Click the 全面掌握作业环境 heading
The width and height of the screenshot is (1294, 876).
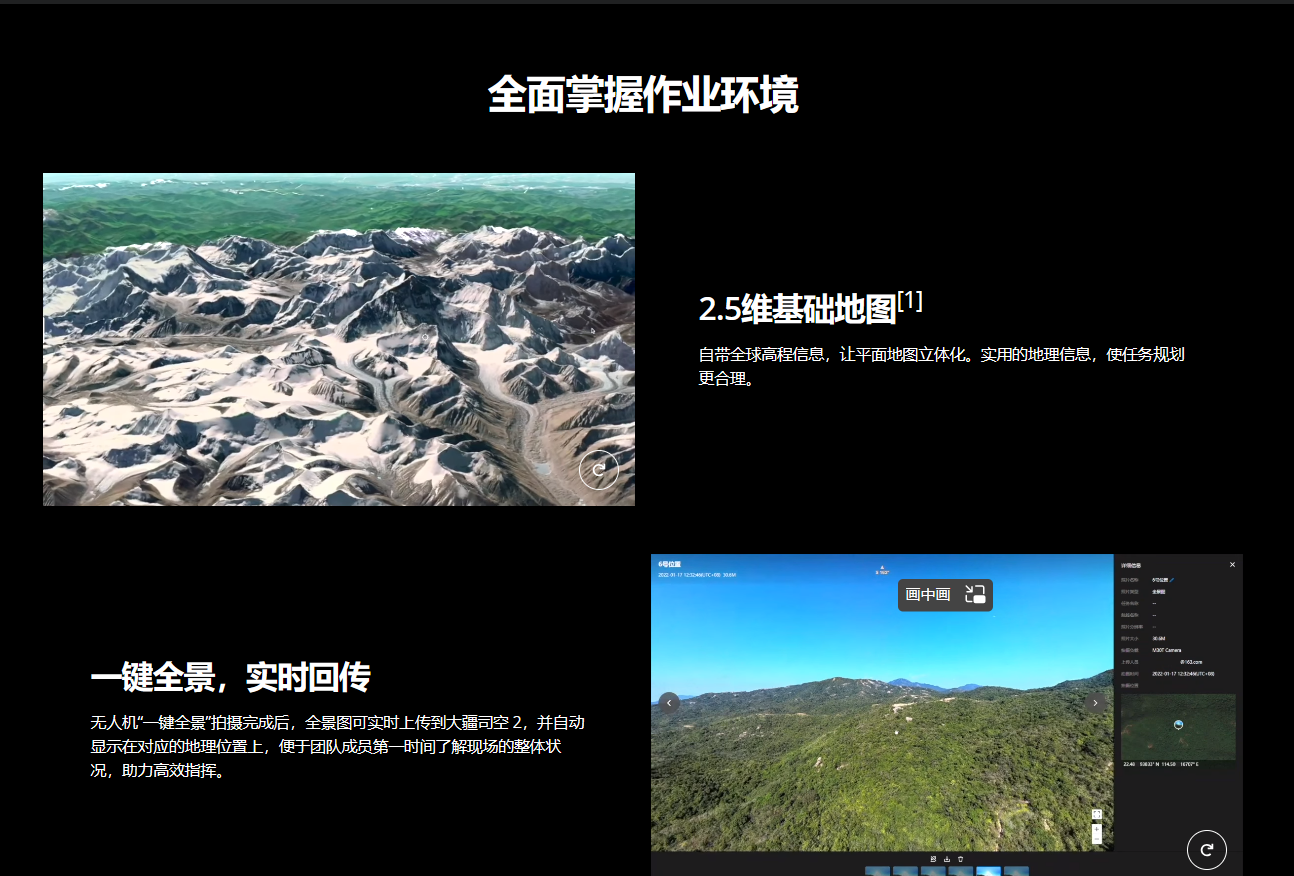[x=643, y=96]
